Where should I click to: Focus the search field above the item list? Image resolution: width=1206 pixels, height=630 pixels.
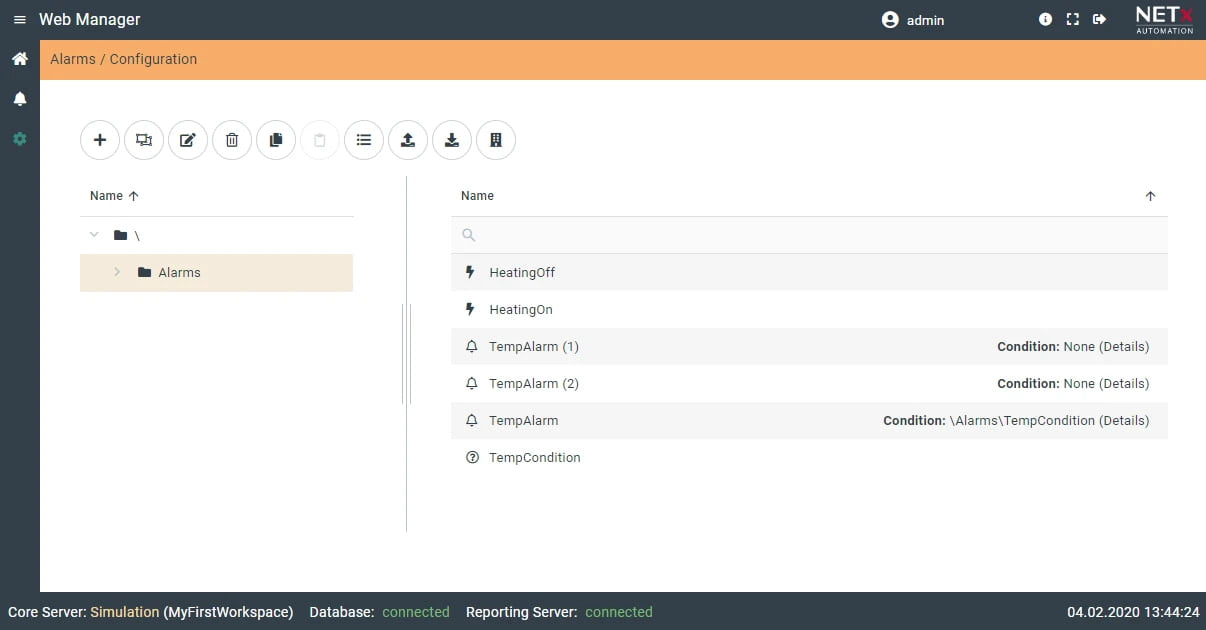tap(809, 235)
